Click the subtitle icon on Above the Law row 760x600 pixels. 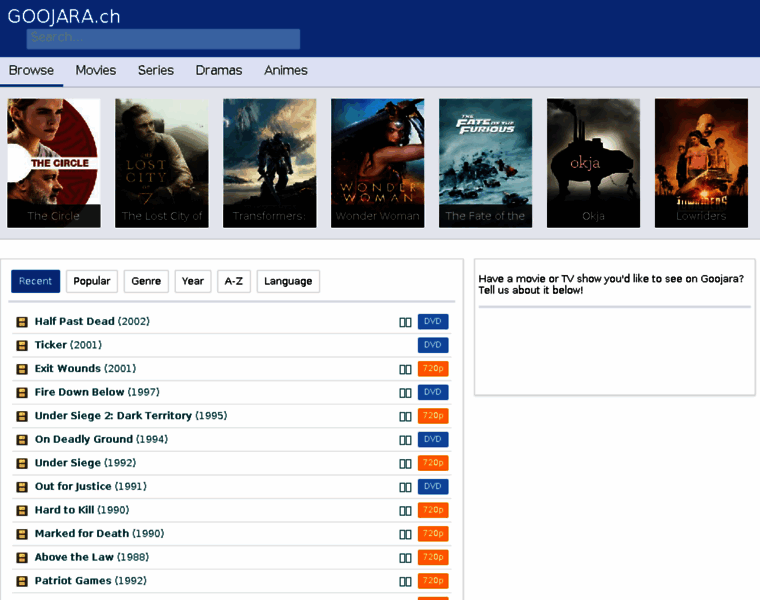coord(405,558)
